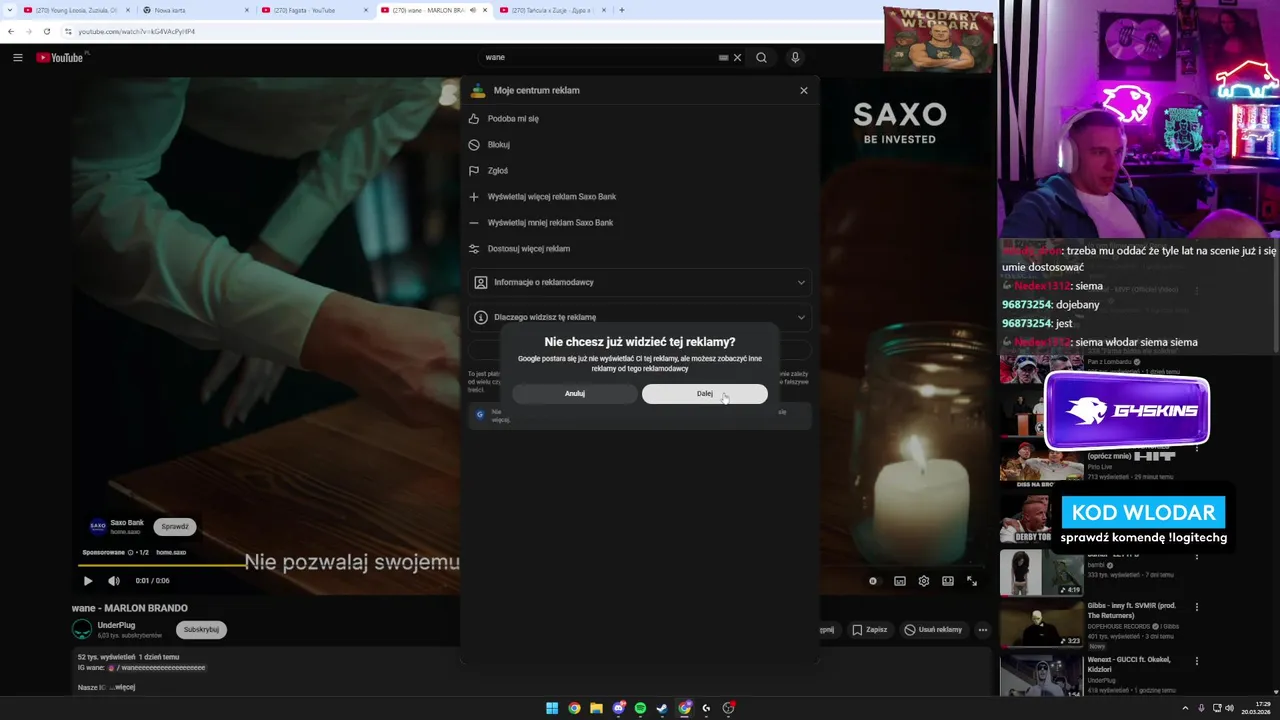Open options for the Wenext GUCCI video
Screen dimensions: 1280x720
tap(1196, 661)
